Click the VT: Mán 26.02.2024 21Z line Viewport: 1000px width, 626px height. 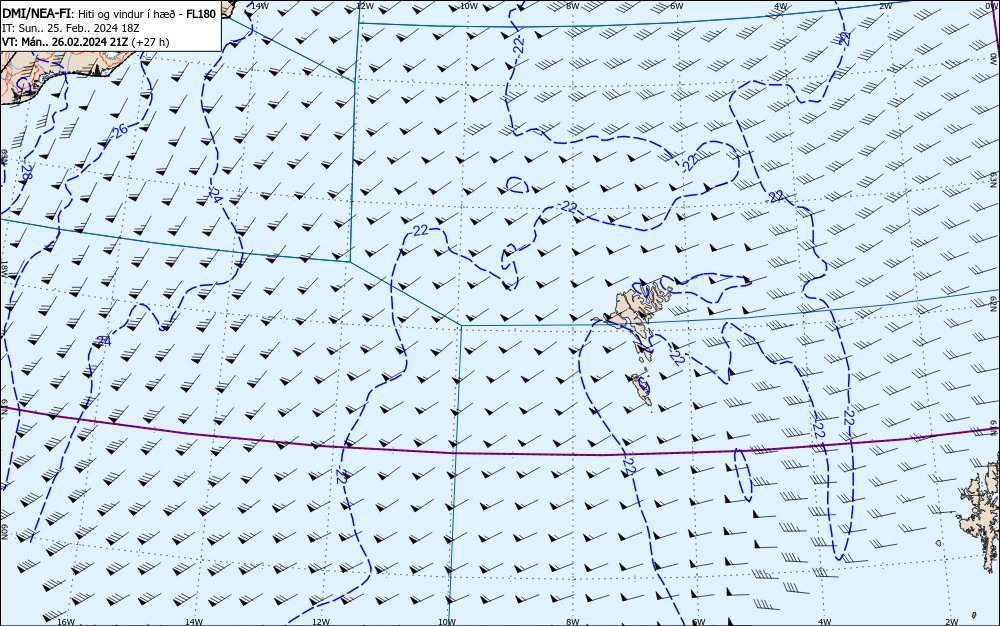coord(85,42)
